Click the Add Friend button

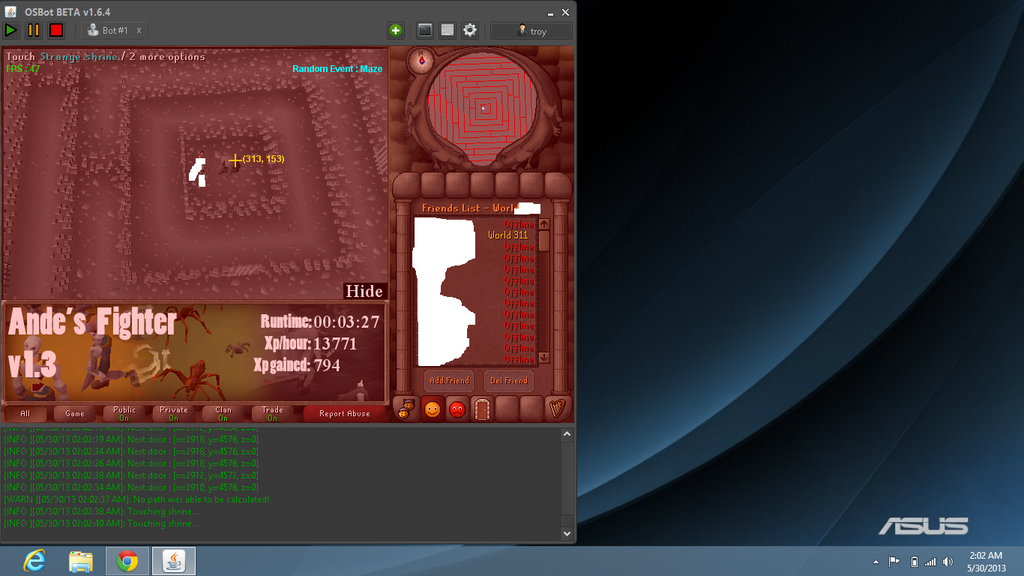tap(450, 381)
